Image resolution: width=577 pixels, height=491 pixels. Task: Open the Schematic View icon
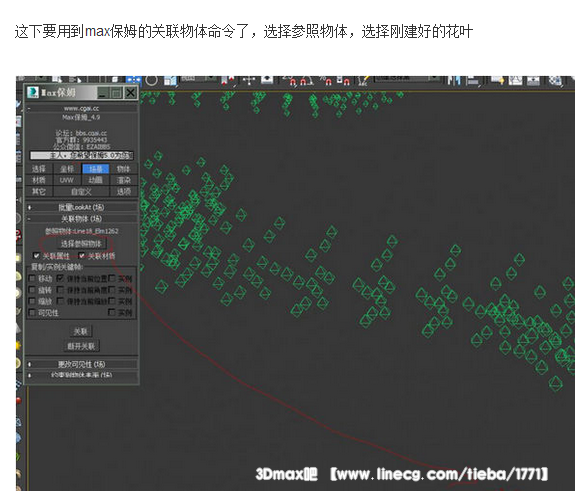(x=534, y=81)
